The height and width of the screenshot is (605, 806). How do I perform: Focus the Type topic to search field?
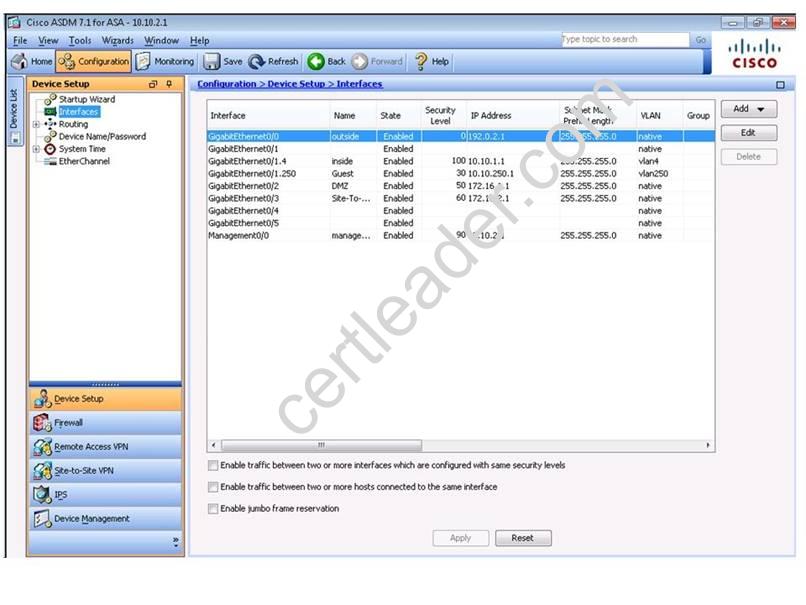(625, 40)
